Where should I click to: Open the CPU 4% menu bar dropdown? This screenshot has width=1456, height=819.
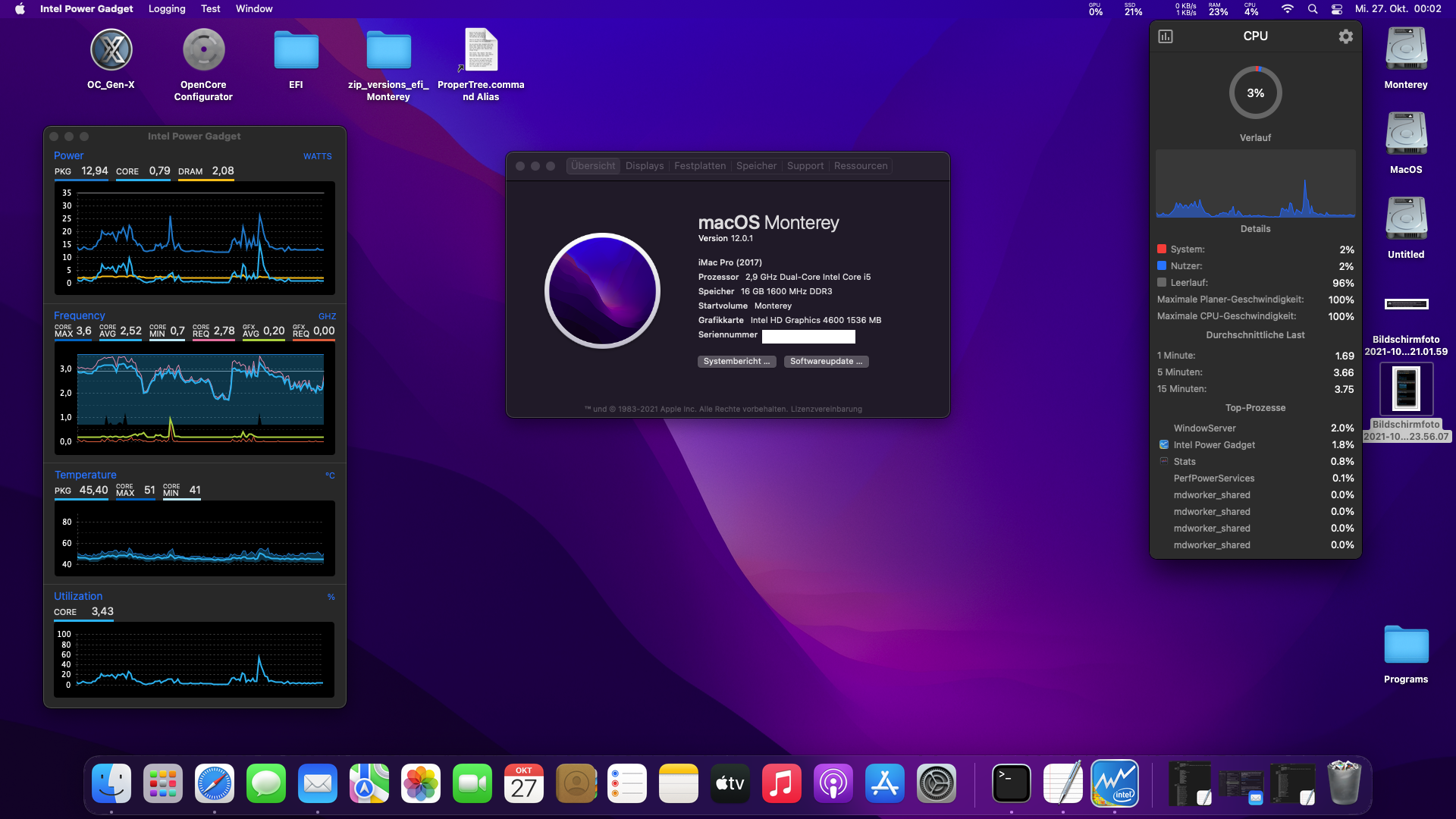1251,9
